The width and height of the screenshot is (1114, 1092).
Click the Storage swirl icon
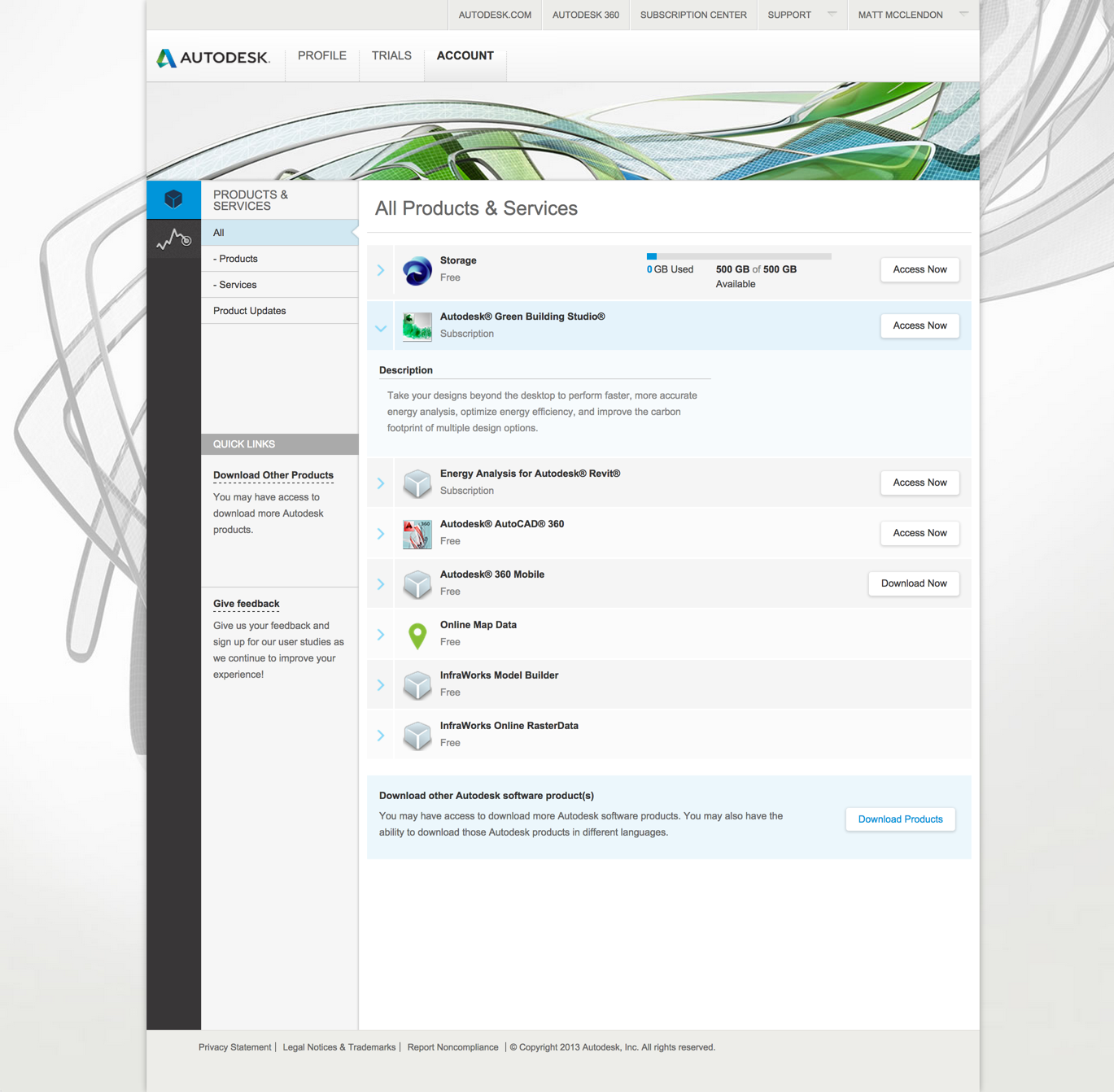(417, 270)
